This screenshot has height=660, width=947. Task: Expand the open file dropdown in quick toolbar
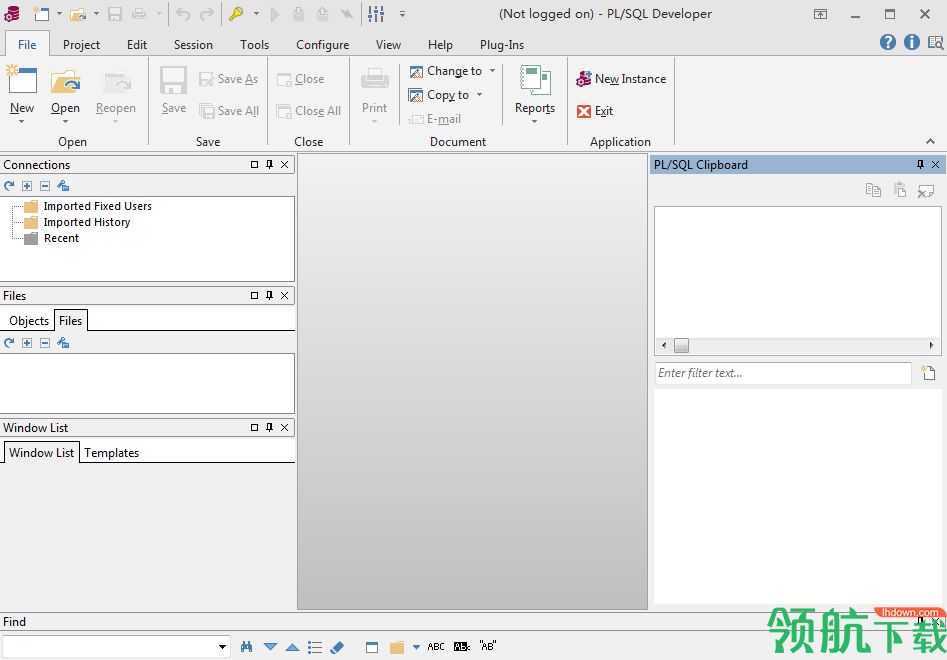pyautogui.click(x=96, y=13)
